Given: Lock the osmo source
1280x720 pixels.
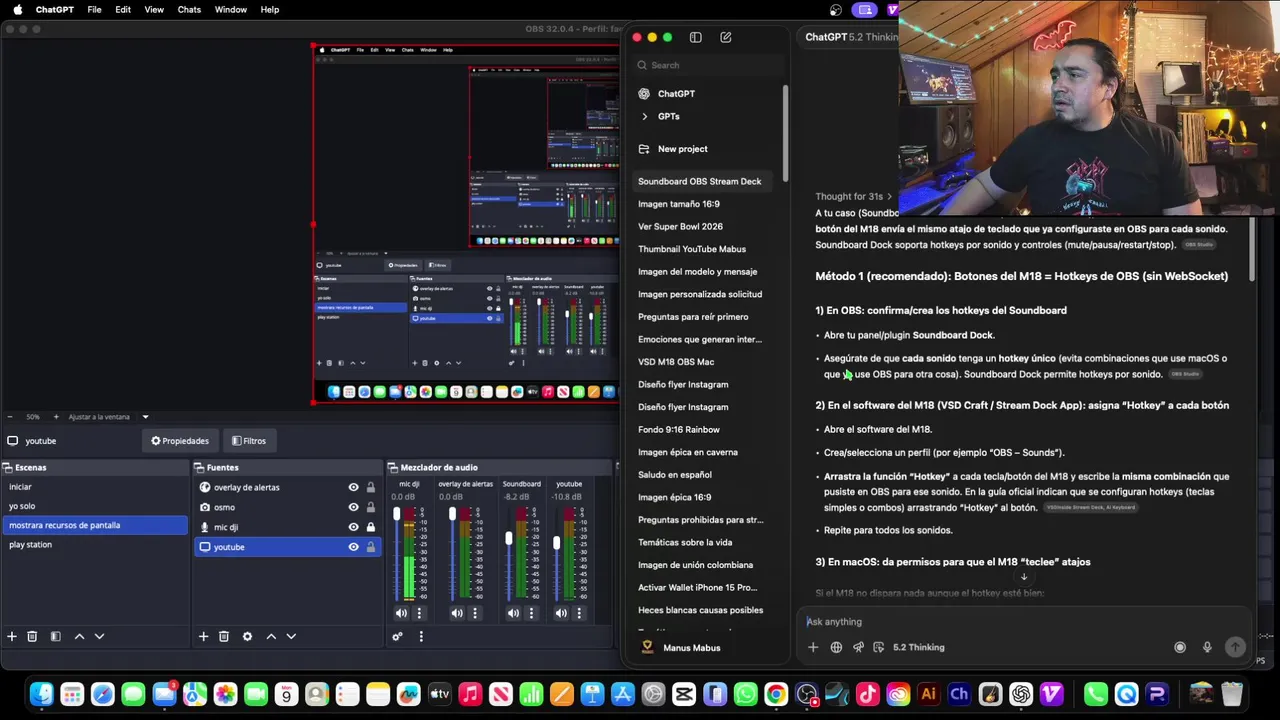Looking at the screenshot, I should pos(371,507).
